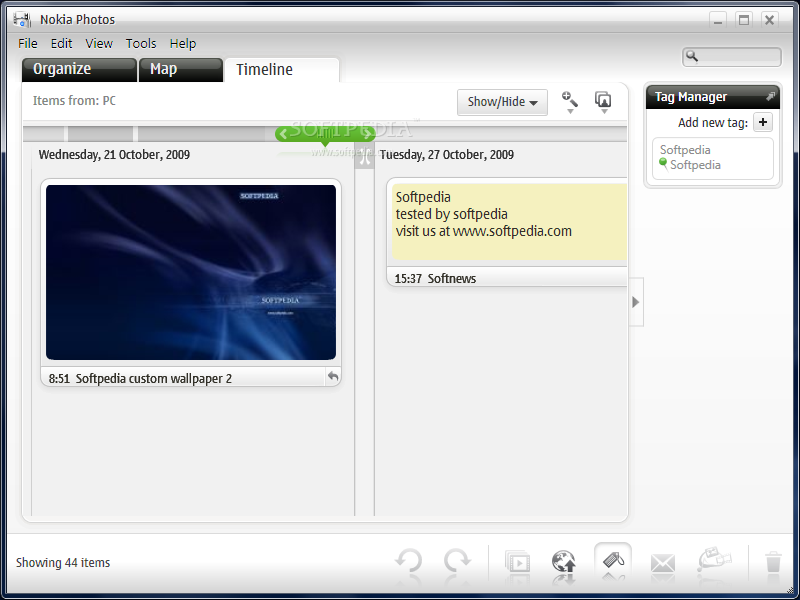The image size is (800, 600).
Task: Send by email envelope icon
Action: coord(663,563)
